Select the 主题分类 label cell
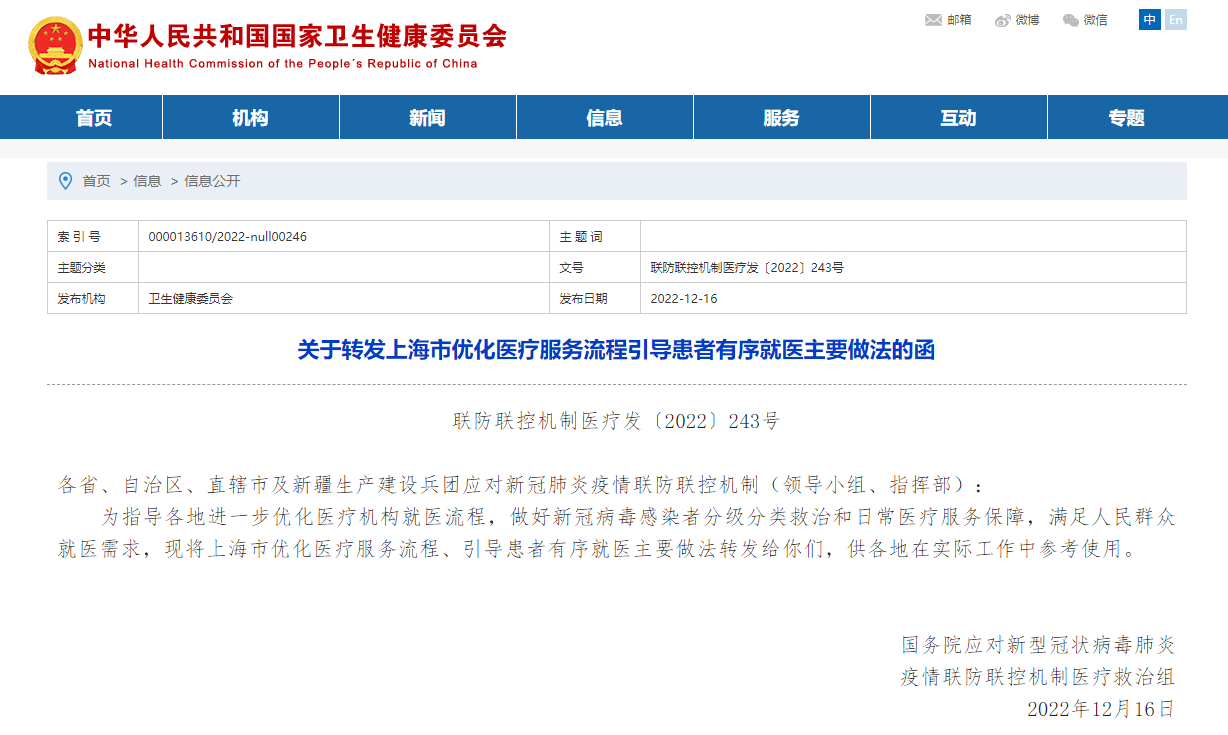 (x=93, y=268)
